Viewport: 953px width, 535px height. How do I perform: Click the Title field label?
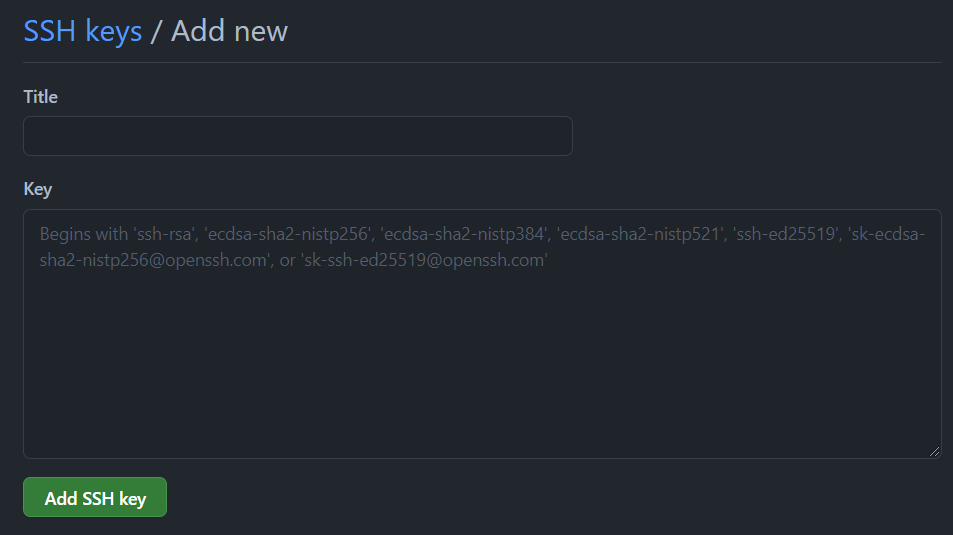[x=41, y=97]
